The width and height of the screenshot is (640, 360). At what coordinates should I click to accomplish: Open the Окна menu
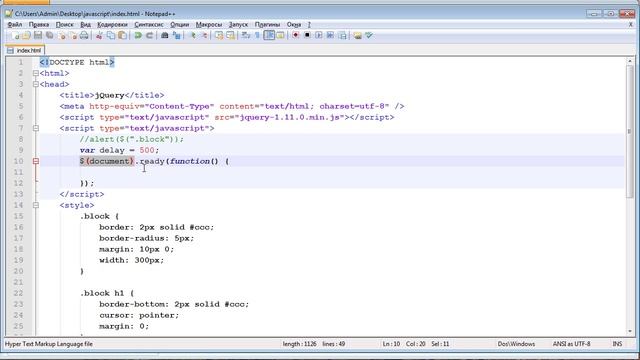[x=294, y=24]
